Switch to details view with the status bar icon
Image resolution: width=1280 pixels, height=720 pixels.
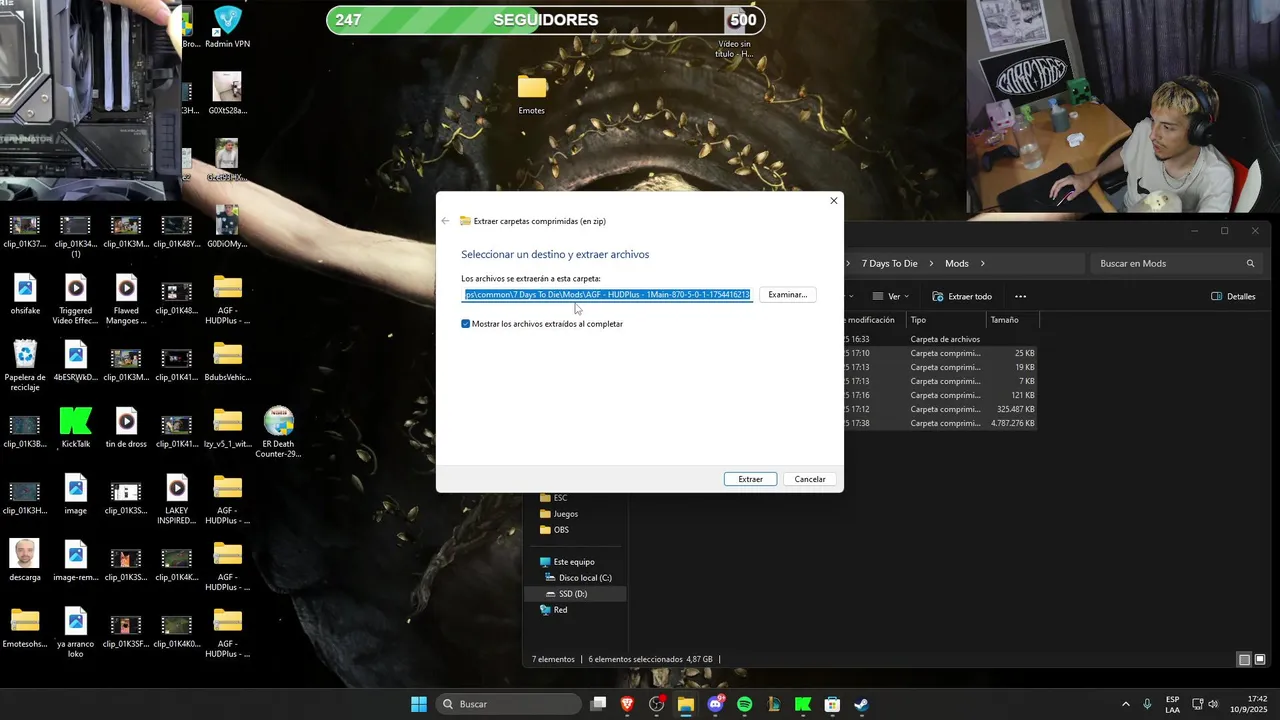[1244, 660]
